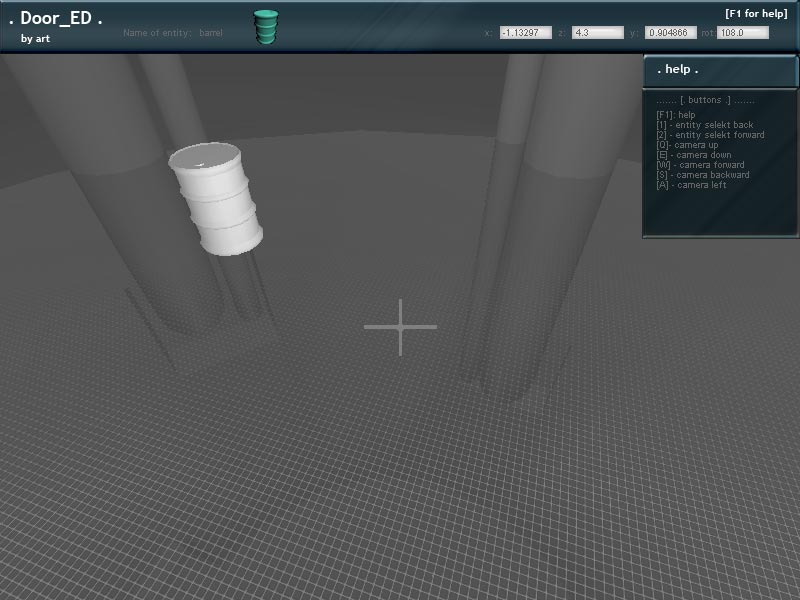Click '[F1]: help' line in help panel

click(x=675, y=115)
